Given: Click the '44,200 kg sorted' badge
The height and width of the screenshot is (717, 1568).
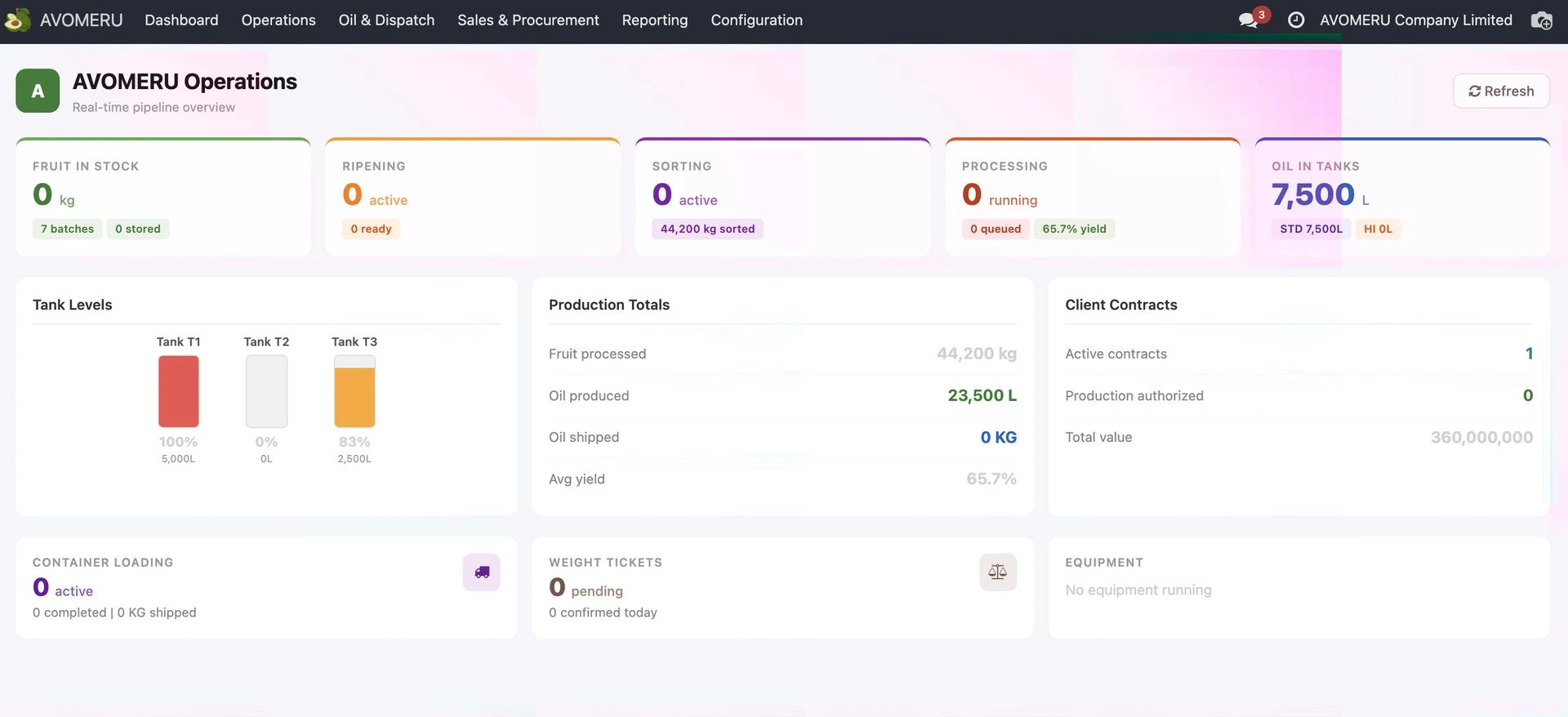Looking at the screenshot, I should tap(707, 229).
